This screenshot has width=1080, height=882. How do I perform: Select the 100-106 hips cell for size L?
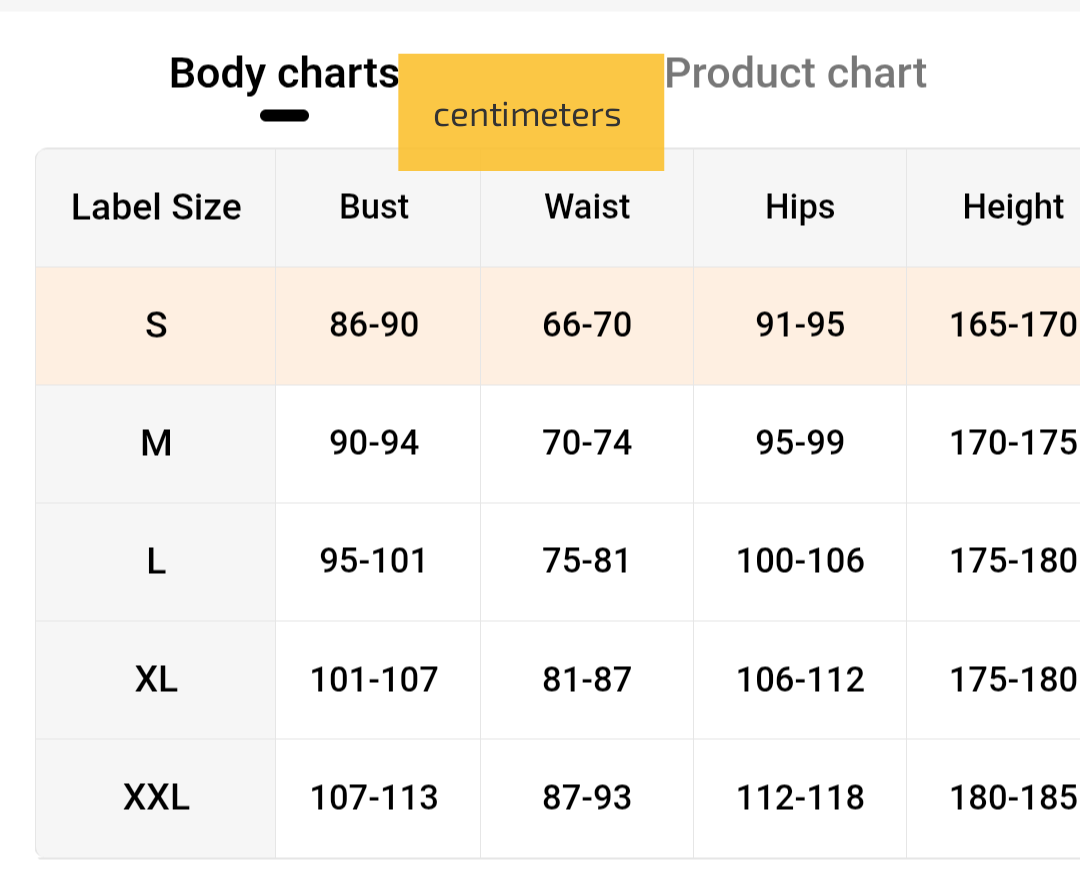pos(800,561)
